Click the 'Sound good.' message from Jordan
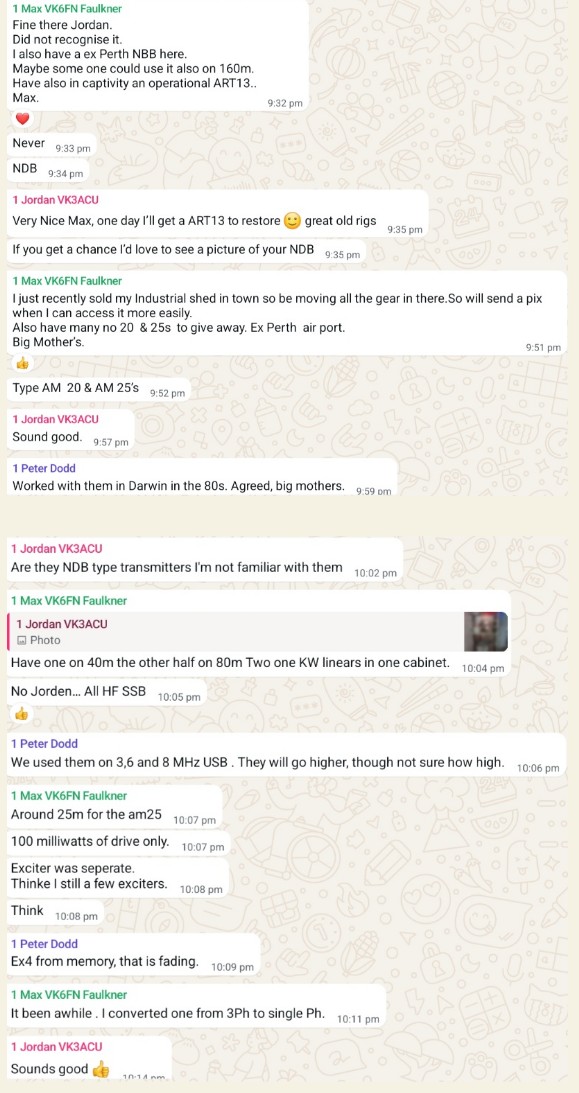 70,429
